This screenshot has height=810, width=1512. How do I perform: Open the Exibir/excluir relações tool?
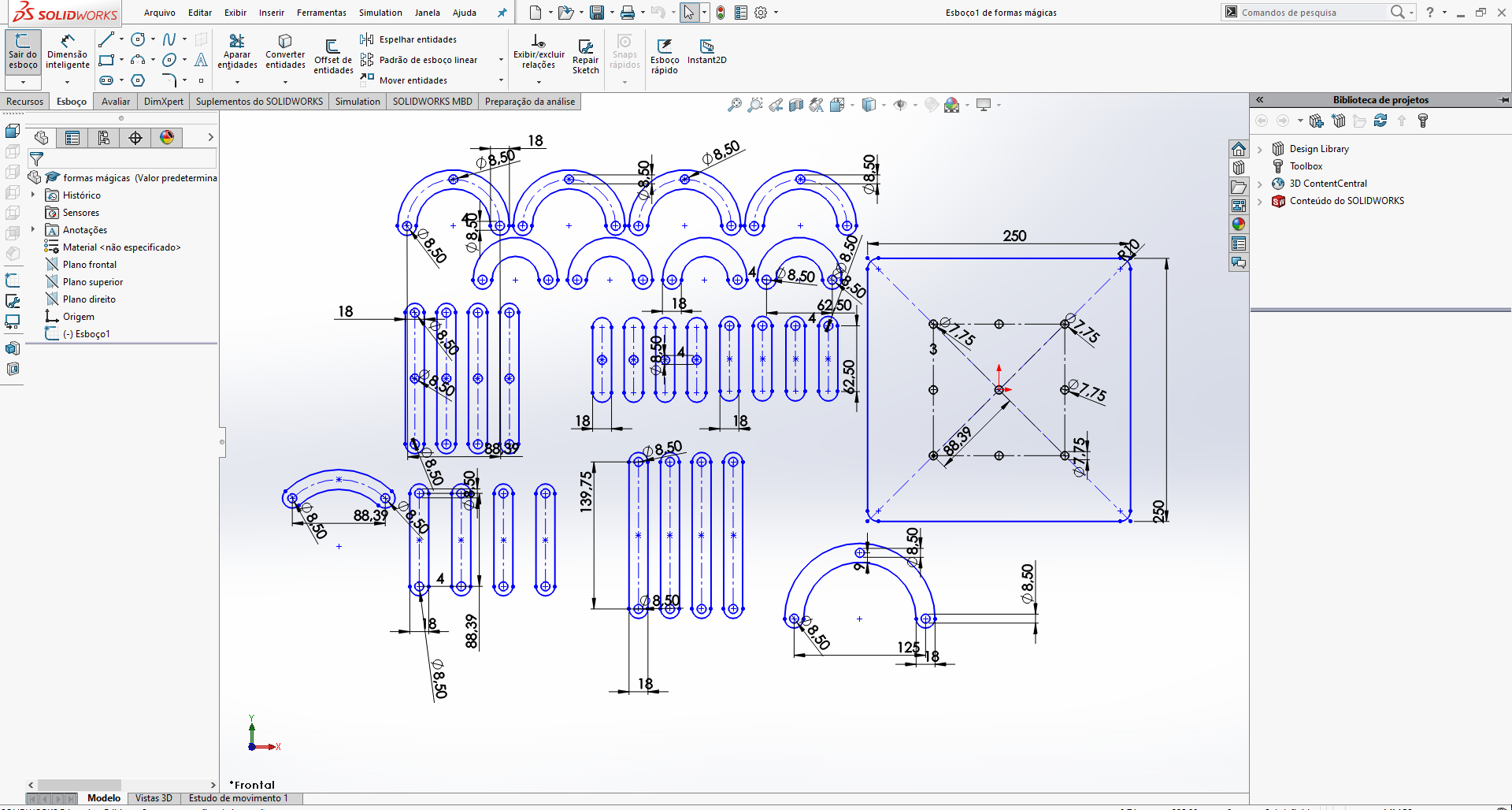539,51
